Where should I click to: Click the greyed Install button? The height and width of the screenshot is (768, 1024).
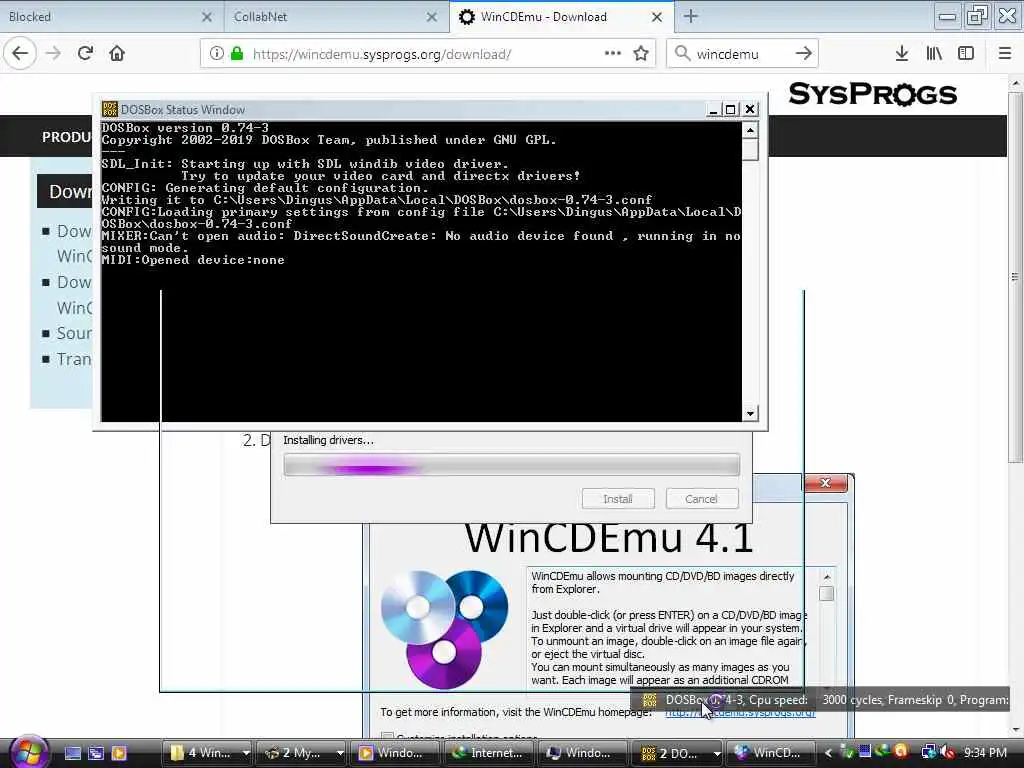click(x=618, y=499)
